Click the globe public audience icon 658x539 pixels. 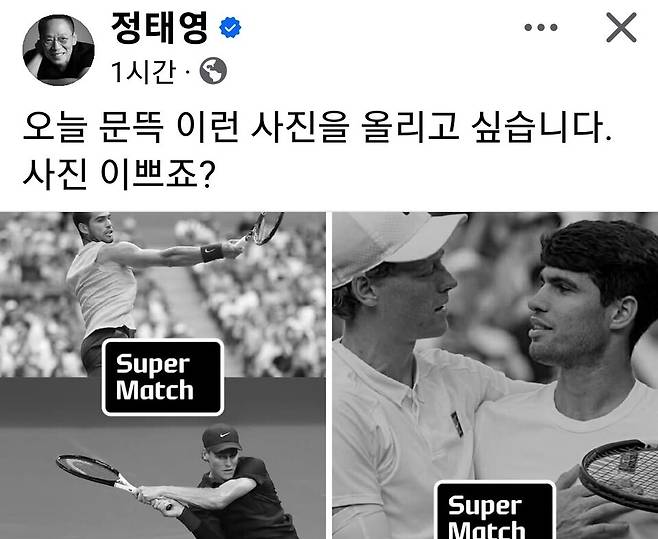point(213,71)
